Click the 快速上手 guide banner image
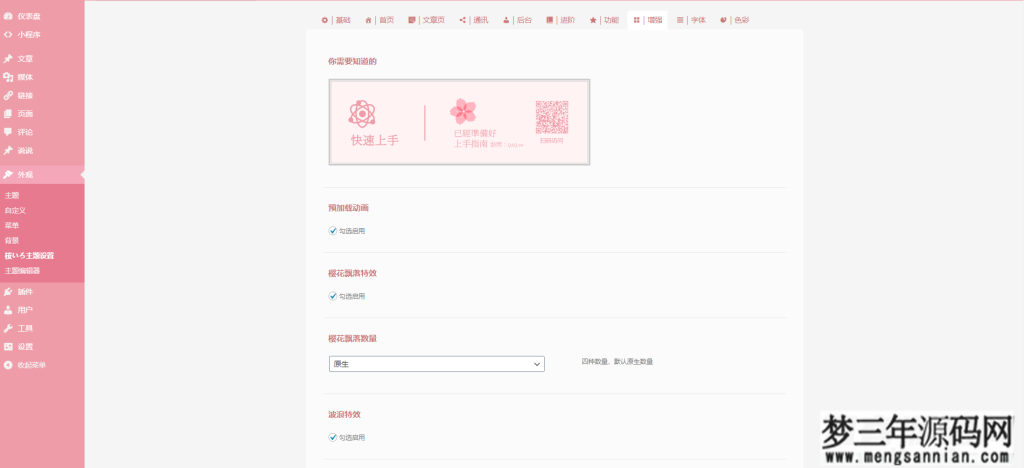Image resolution: width=1024 pixels, height=468 pixels. [459, 122]
